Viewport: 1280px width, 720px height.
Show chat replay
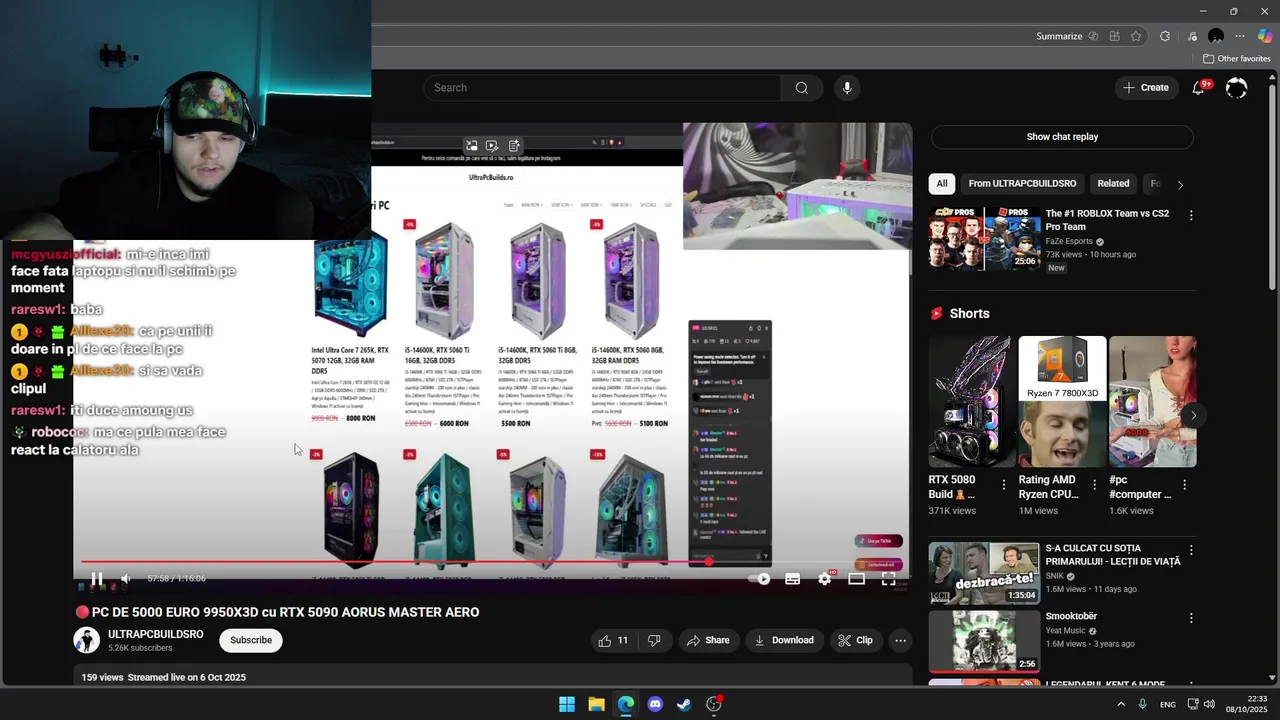click(1062, 137)
